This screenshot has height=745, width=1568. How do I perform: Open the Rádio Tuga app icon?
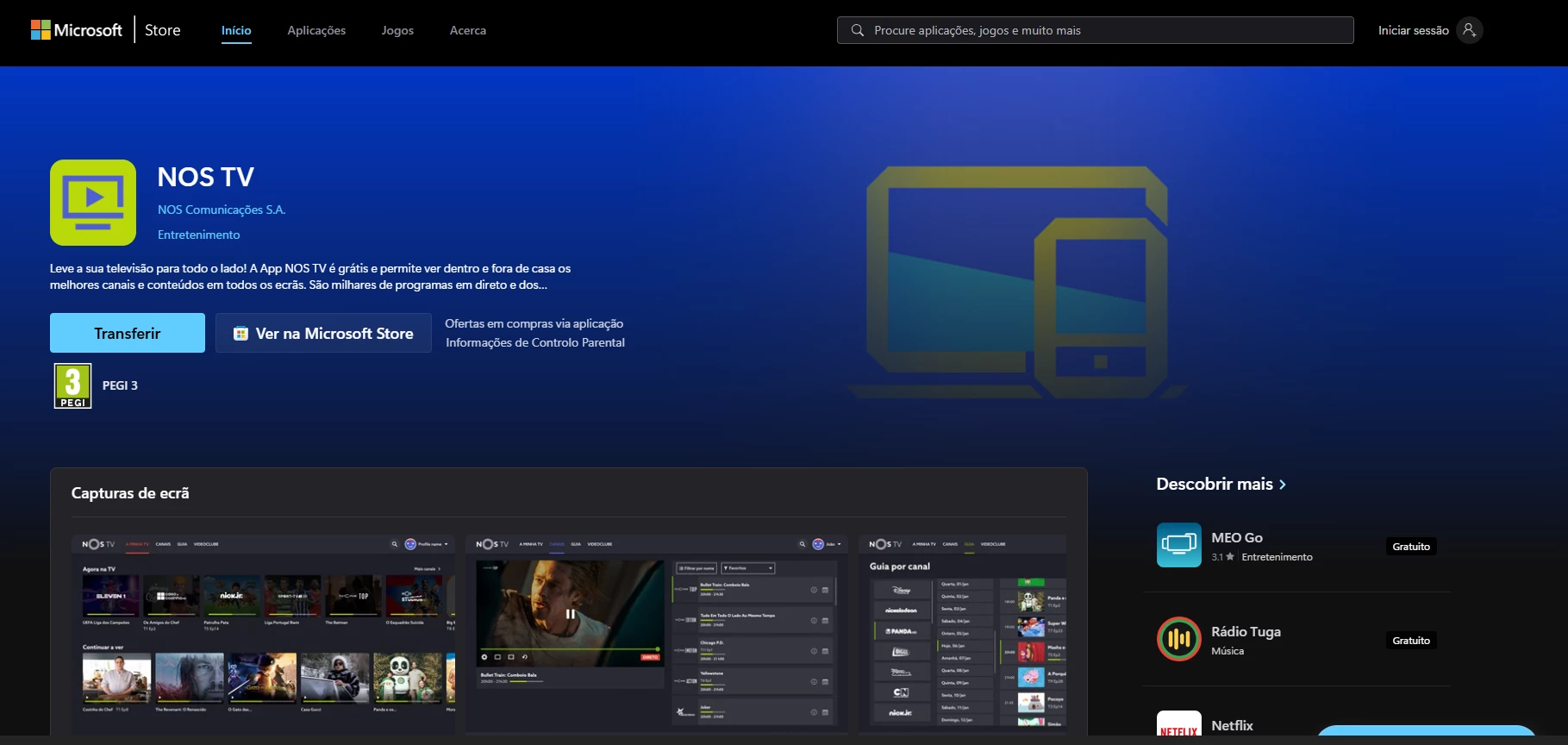(x=1178, y=639)
